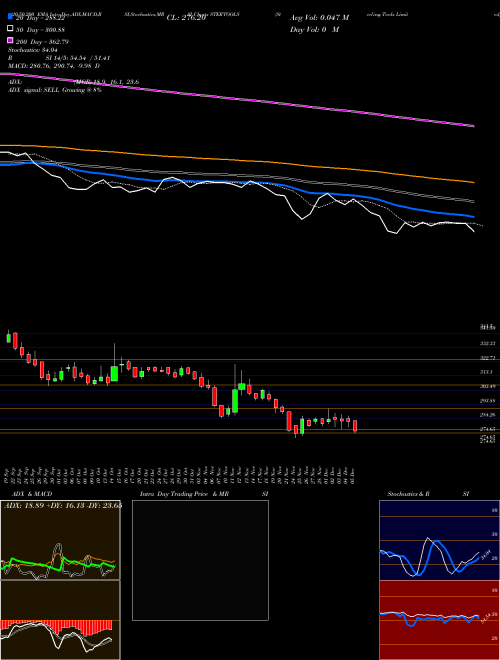Viewport: 500px width, 660px height.
Task: Click the empty Intra Day Trading Price panel
Action: (x=200, y=560)
